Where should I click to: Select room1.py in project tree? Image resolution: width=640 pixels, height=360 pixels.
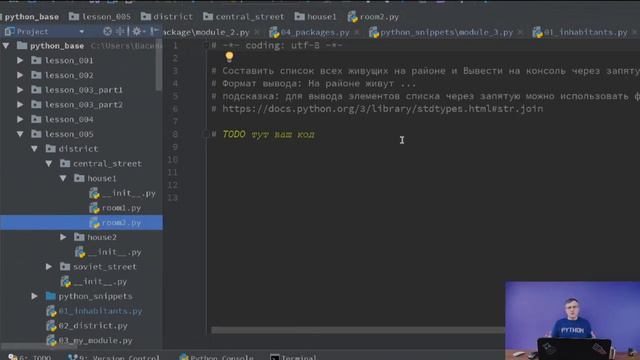[x=115, y=208]
